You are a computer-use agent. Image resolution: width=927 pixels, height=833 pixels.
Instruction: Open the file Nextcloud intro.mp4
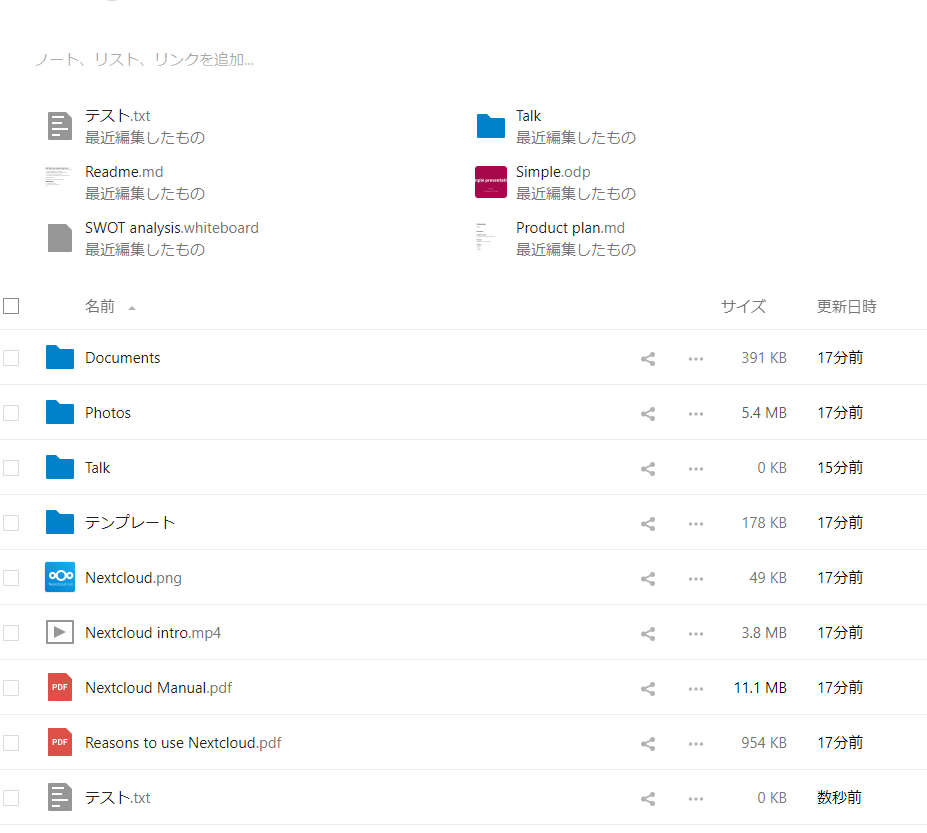(153, 633)
